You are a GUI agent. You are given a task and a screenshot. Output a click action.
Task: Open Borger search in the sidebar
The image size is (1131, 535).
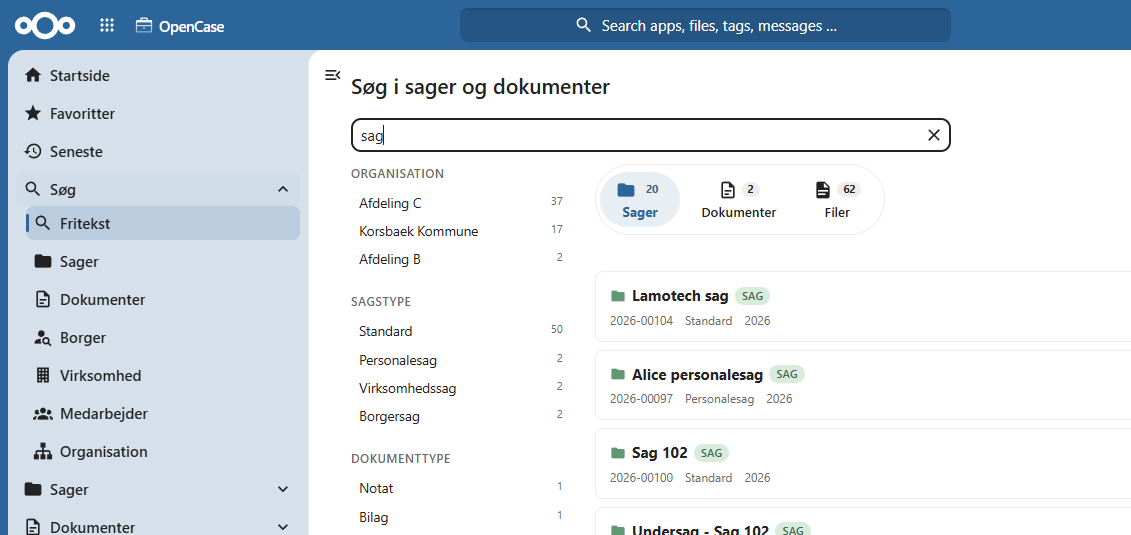[163, 337]
